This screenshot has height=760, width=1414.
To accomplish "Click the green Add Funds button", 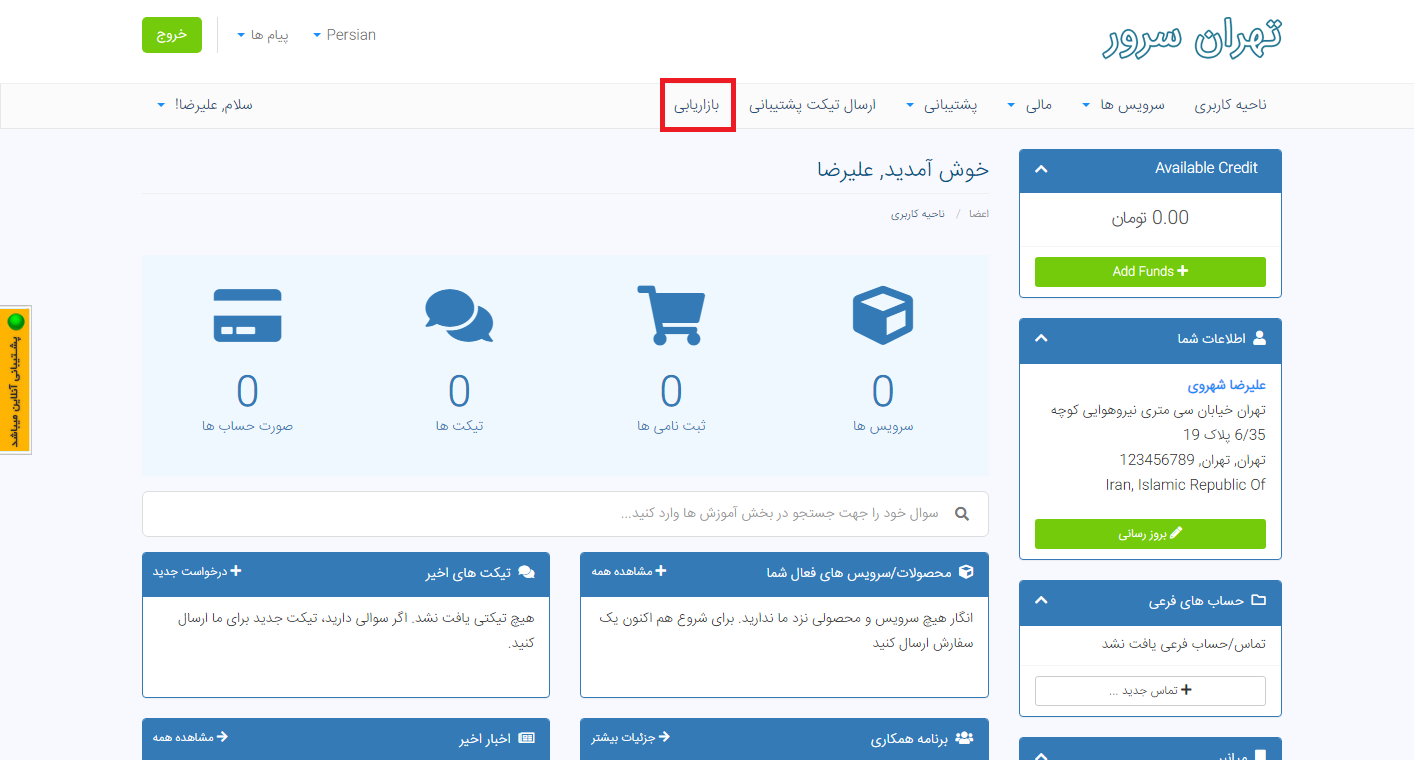I will [x=1150, y=271].
